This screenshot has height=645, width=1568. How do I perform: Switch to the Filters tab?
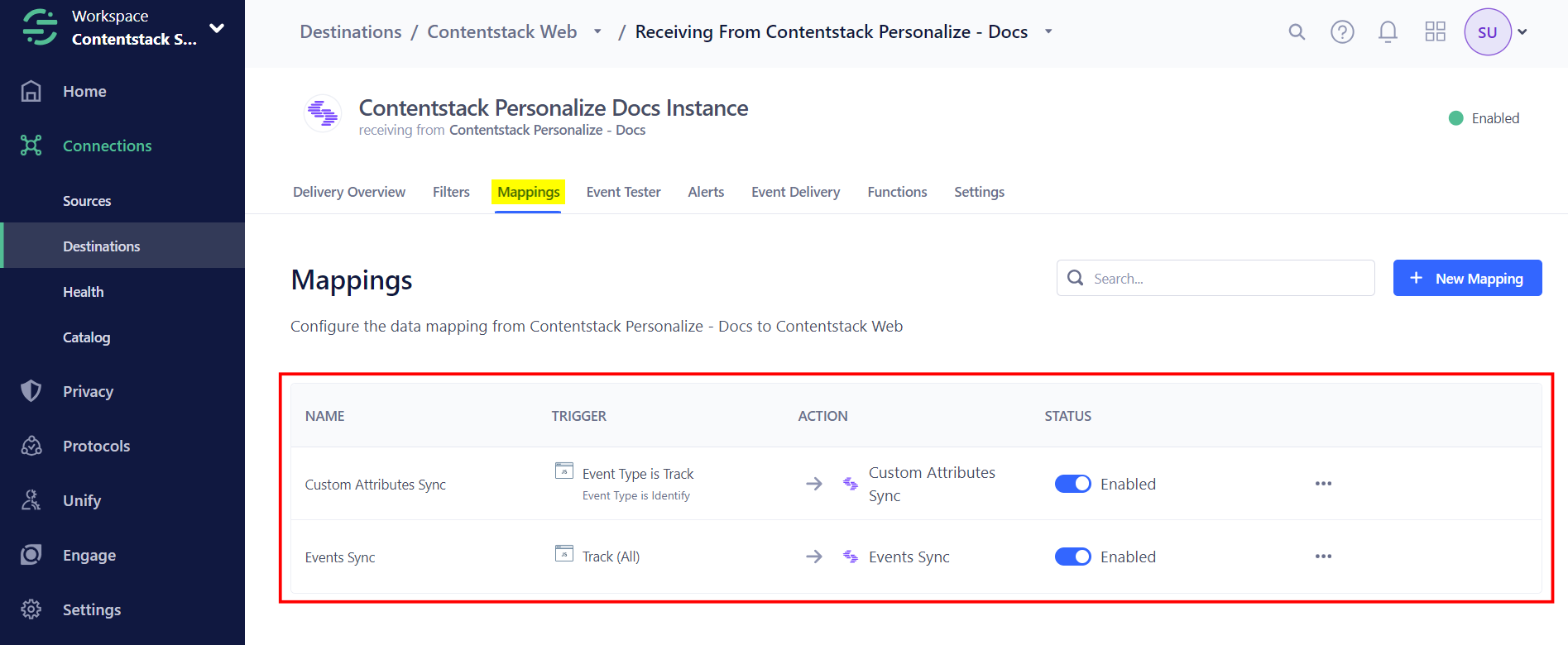451,192
